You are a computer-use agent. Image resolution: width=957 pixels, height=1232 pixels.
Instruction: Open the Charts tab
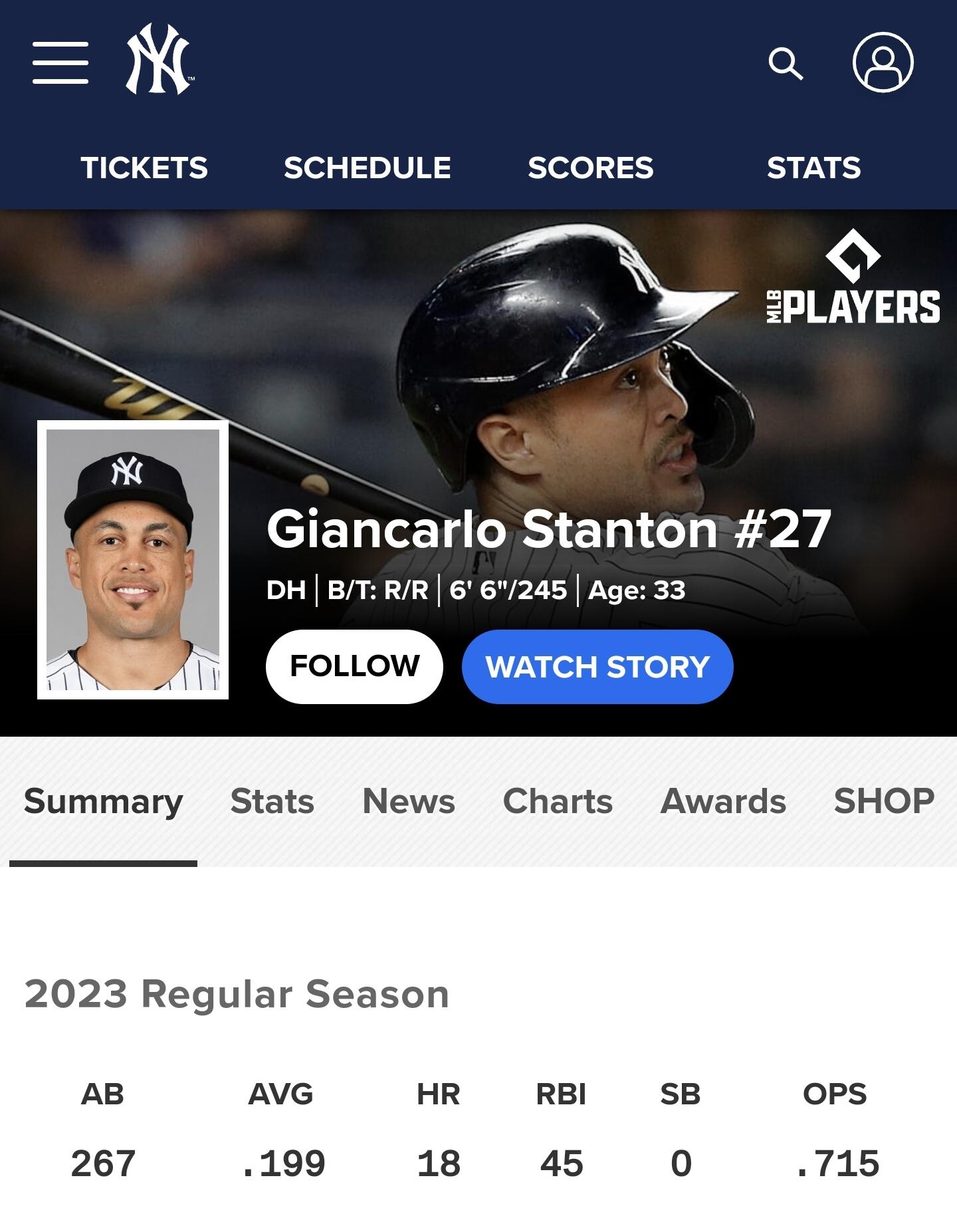point(558,801)
